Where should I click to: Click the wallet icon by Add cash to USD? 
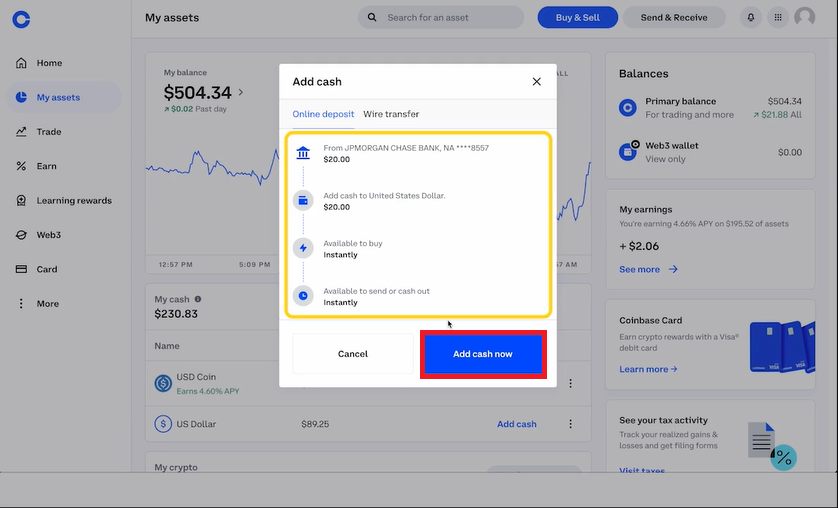(x=303, y=200)
